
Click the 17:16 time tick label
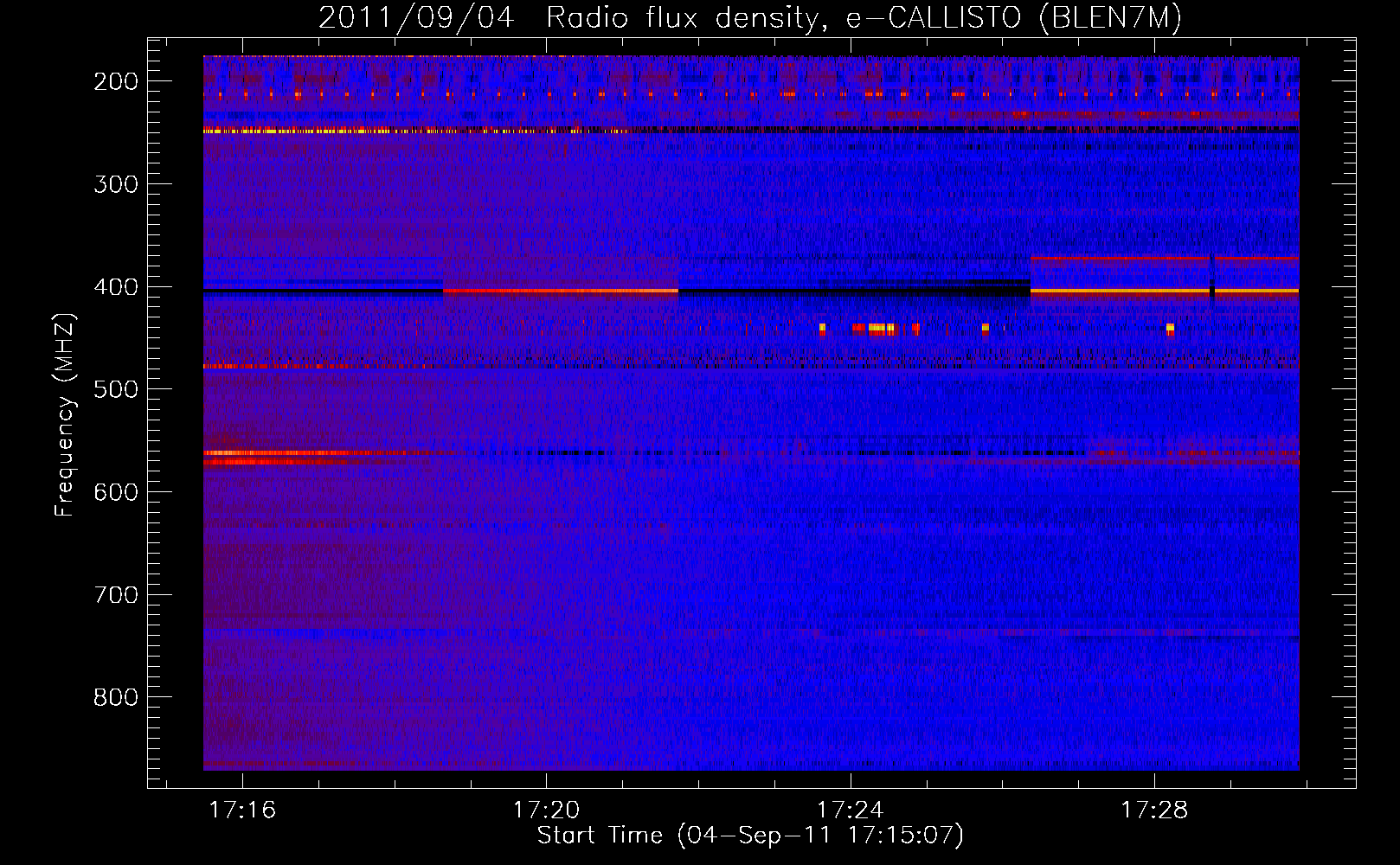(x=242, y=811)
